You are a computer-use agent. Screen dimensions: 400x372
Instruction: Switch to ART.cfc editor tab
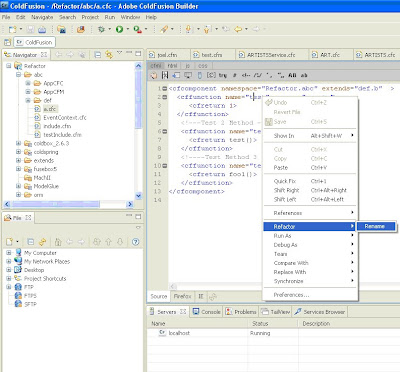(330, 55)
